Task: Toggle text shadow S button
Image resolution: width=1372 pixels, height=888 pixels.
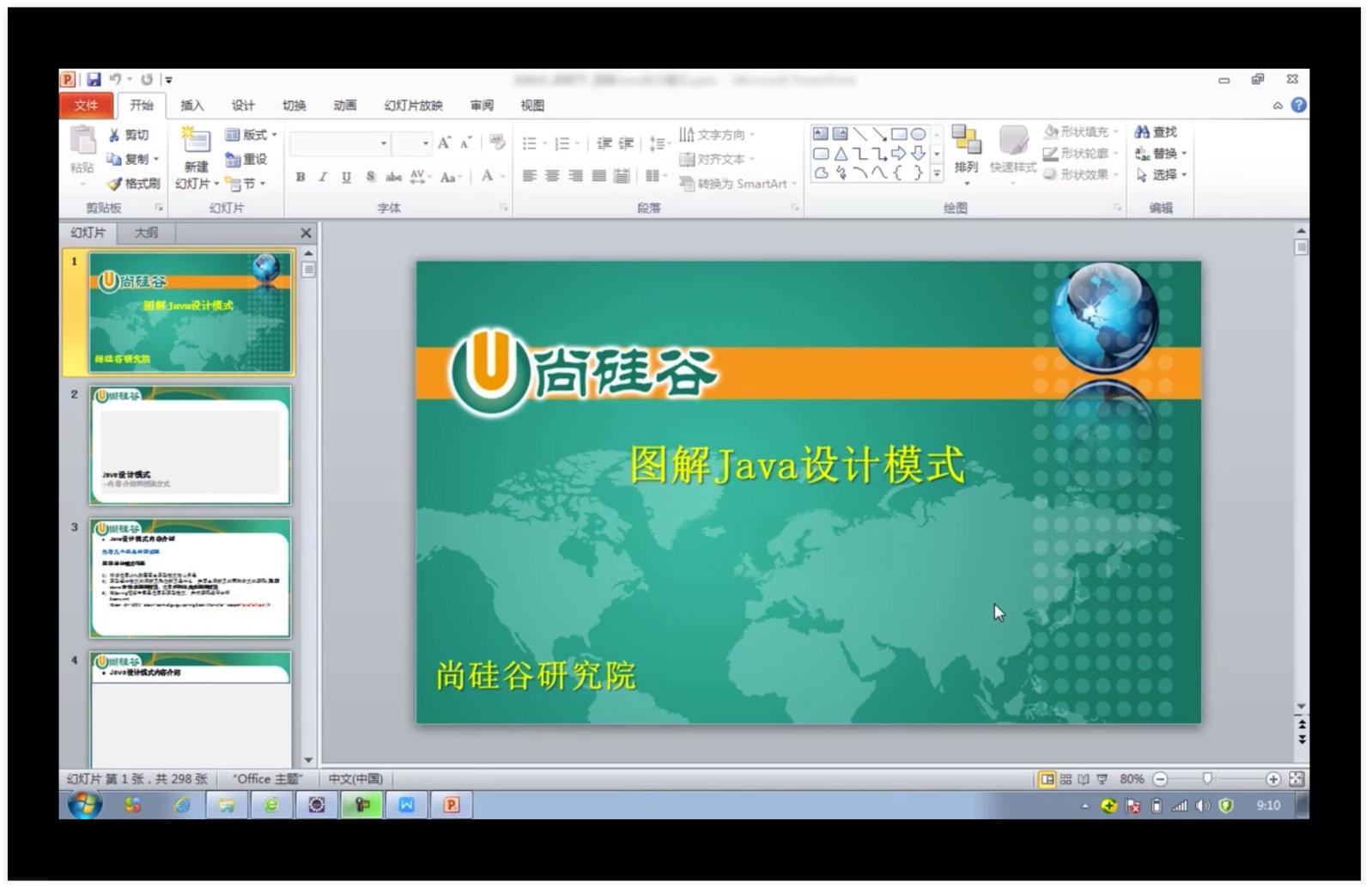Action: tap(370, 177)
